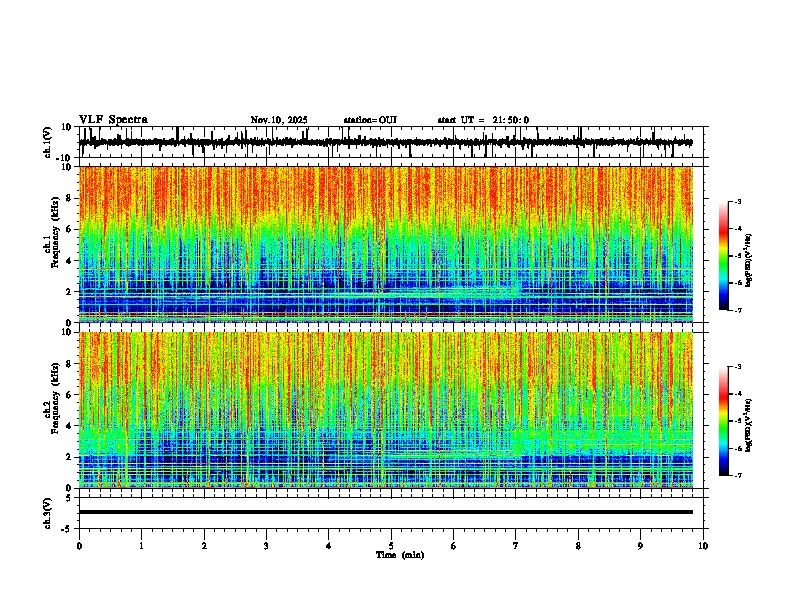Image resolution: width=792 pixels, height=612 pixels.
Task: Click inside the ch.2 frequency spectrogram
Action: click(385, 410)
